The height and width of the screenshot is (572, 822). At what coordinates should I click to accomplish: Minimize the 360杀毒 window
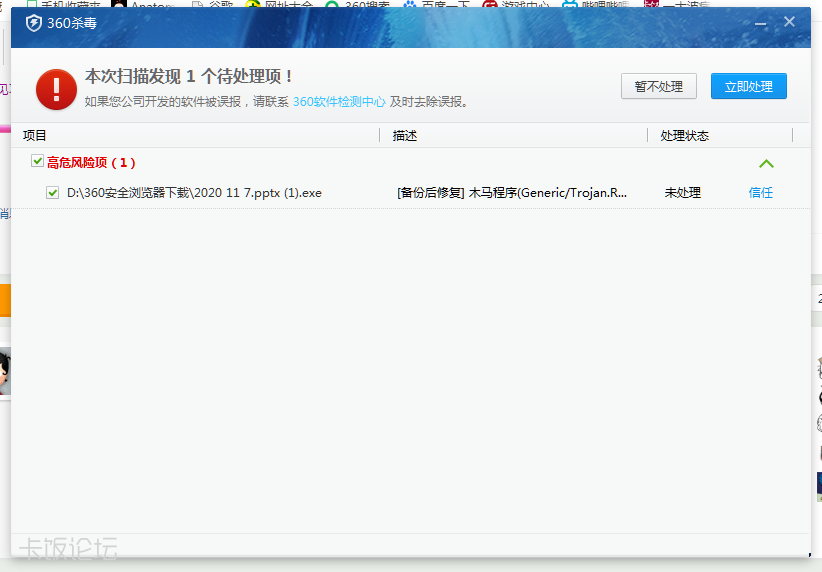pyautogui.click(x=761, y=24)
